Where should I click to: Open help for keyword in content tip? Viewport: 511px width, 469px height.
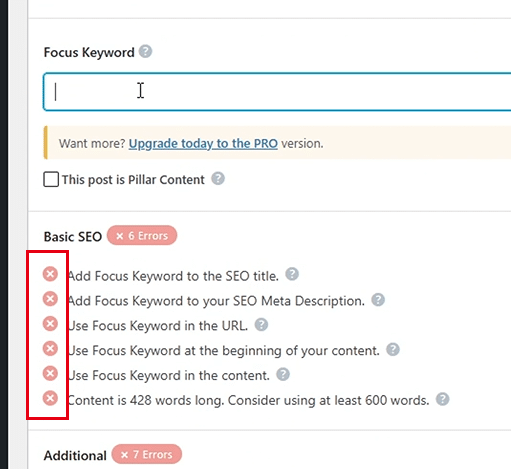[283, 374]
